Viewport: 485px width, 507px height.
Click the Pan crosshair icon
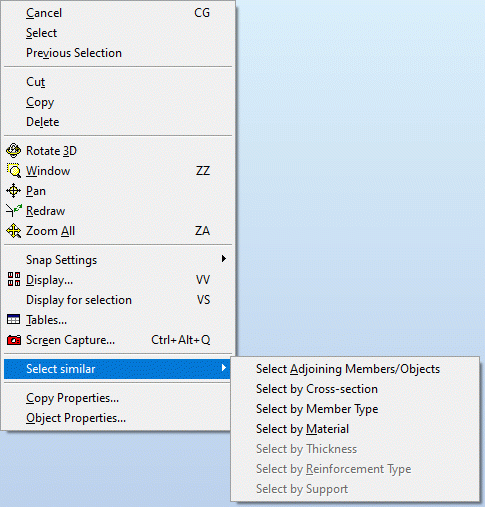14,191
